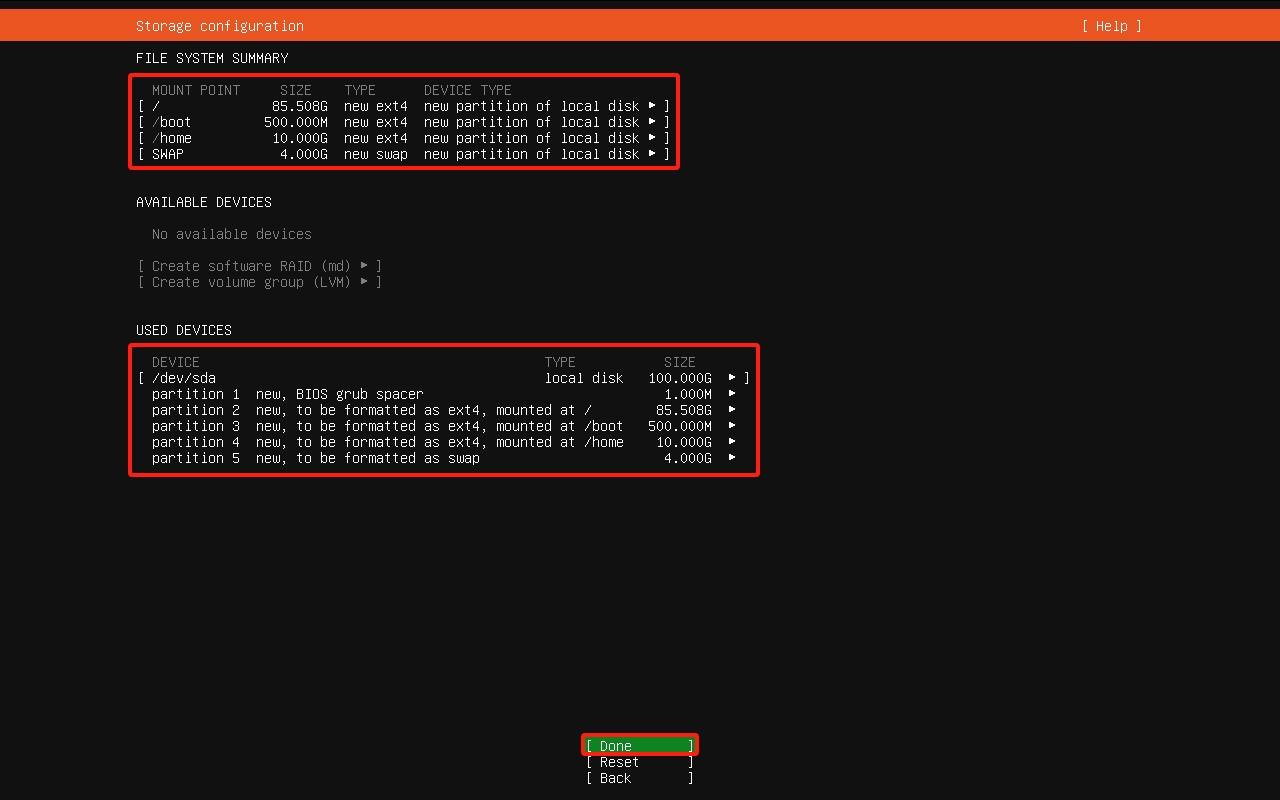
Task: Open partition 3 row arrow
Action: point(732,425)
